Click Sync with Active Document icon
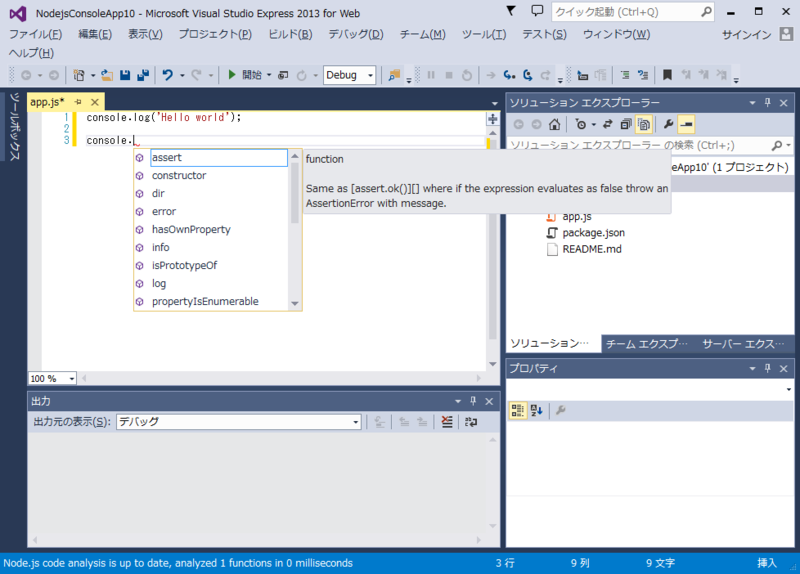This screenshot has width=800, height=574. [x=608, y=124]
